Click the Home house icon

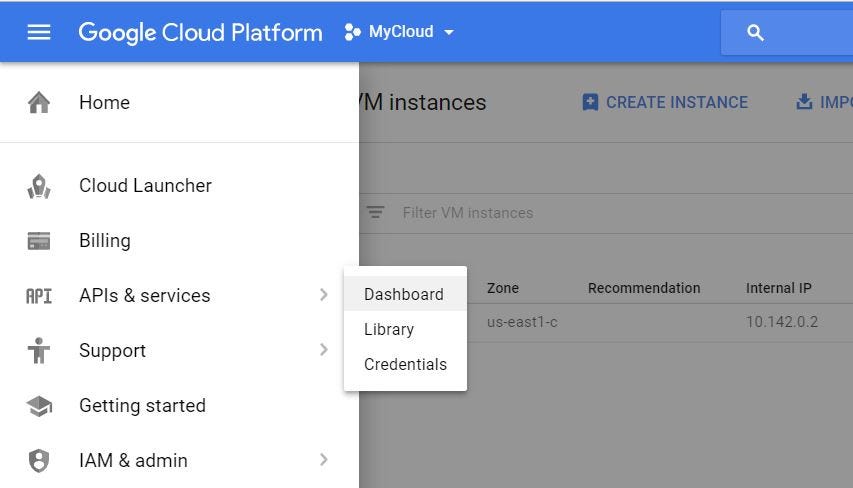tap(39, 102)
